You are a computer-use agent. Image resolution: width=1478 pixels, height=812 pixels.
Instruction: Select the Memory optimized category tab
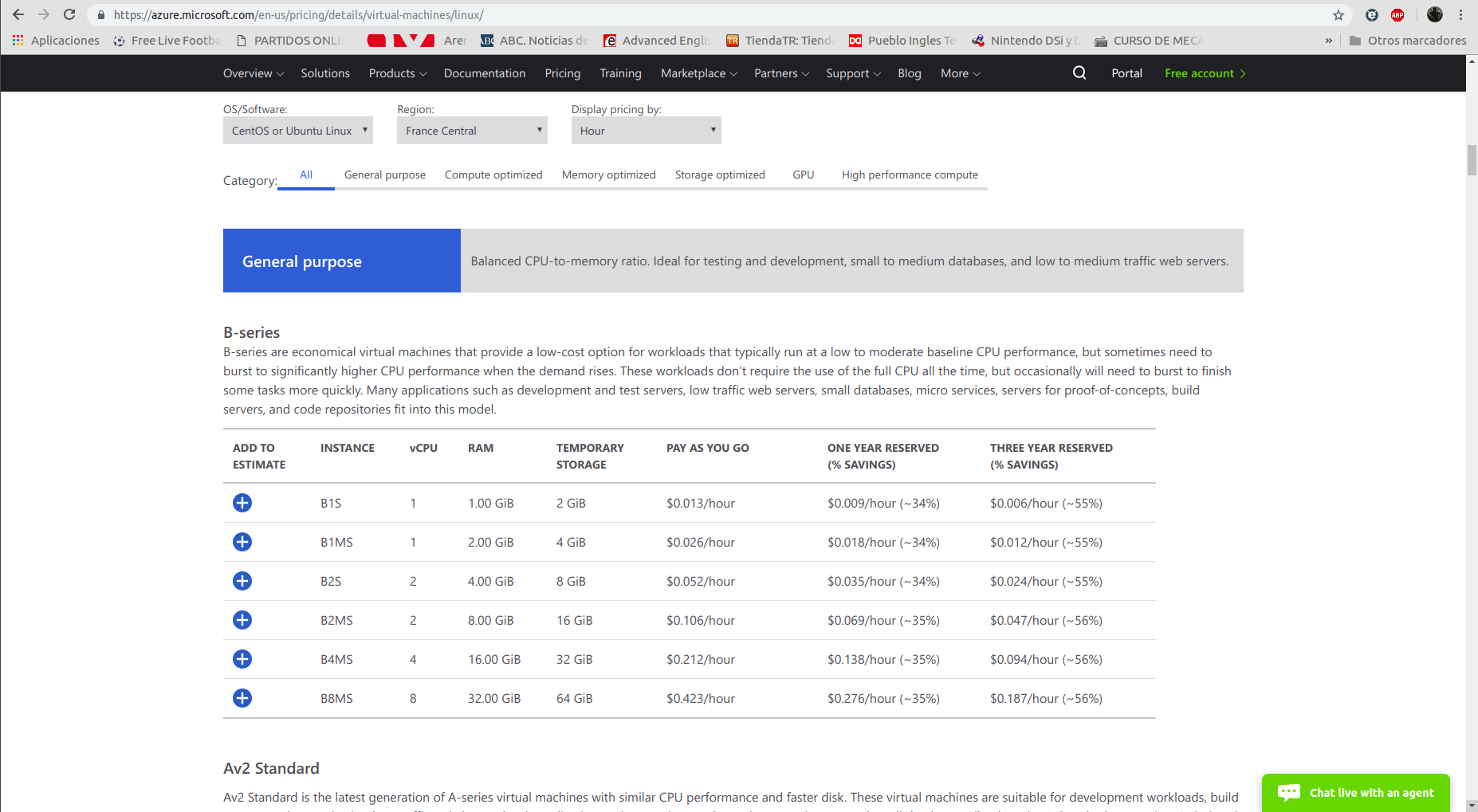click(x=609, y=175)
